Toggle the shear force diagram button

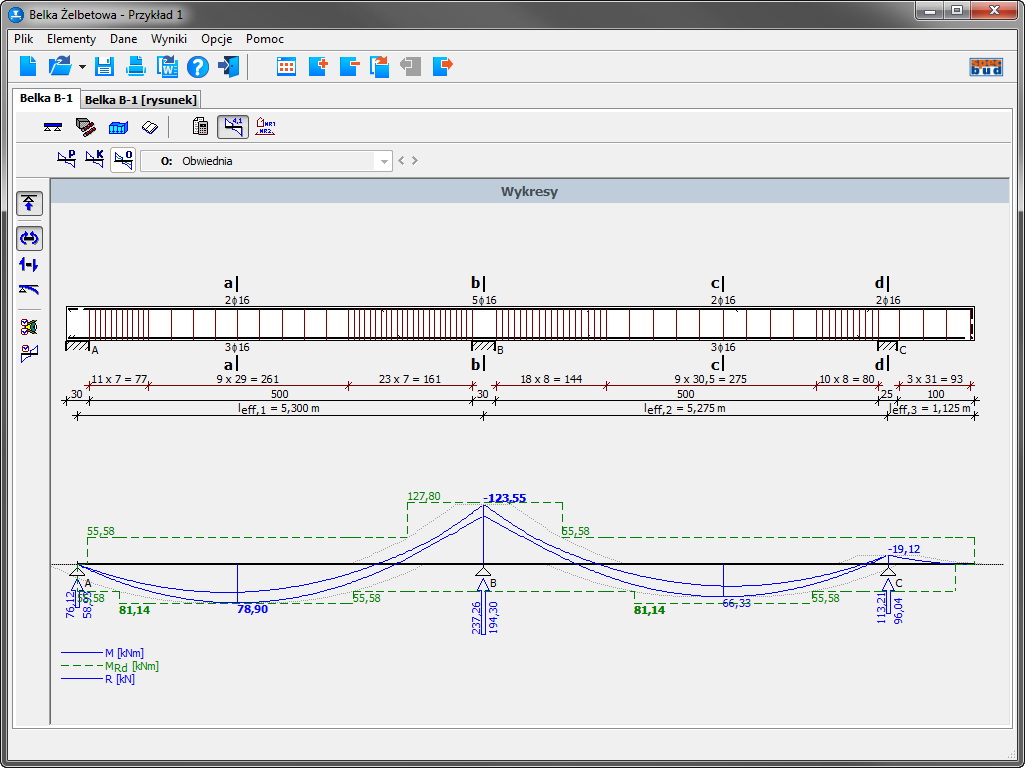(30, 265)
